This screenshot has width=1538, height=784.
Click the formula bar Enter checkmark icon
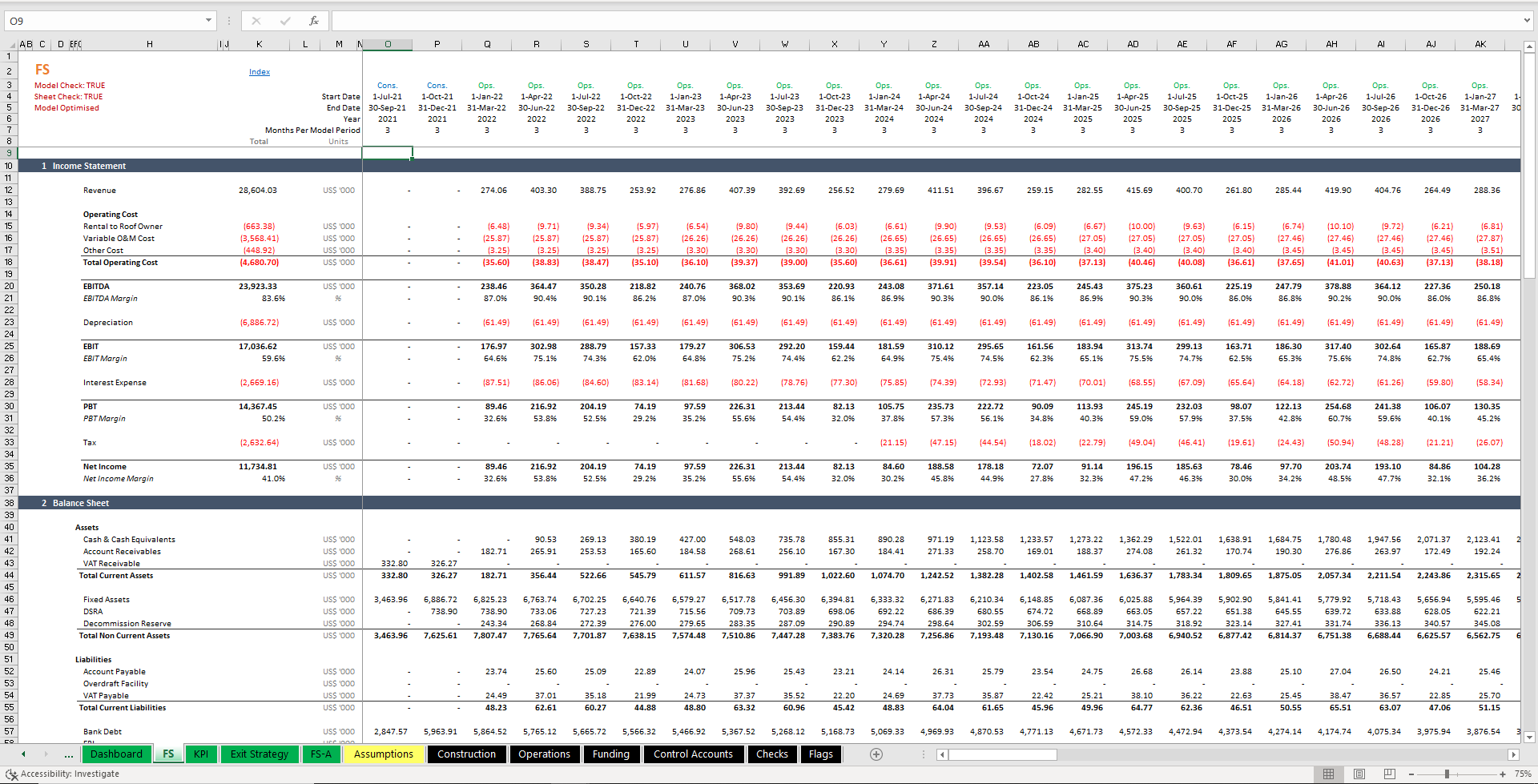pos(285,21)
